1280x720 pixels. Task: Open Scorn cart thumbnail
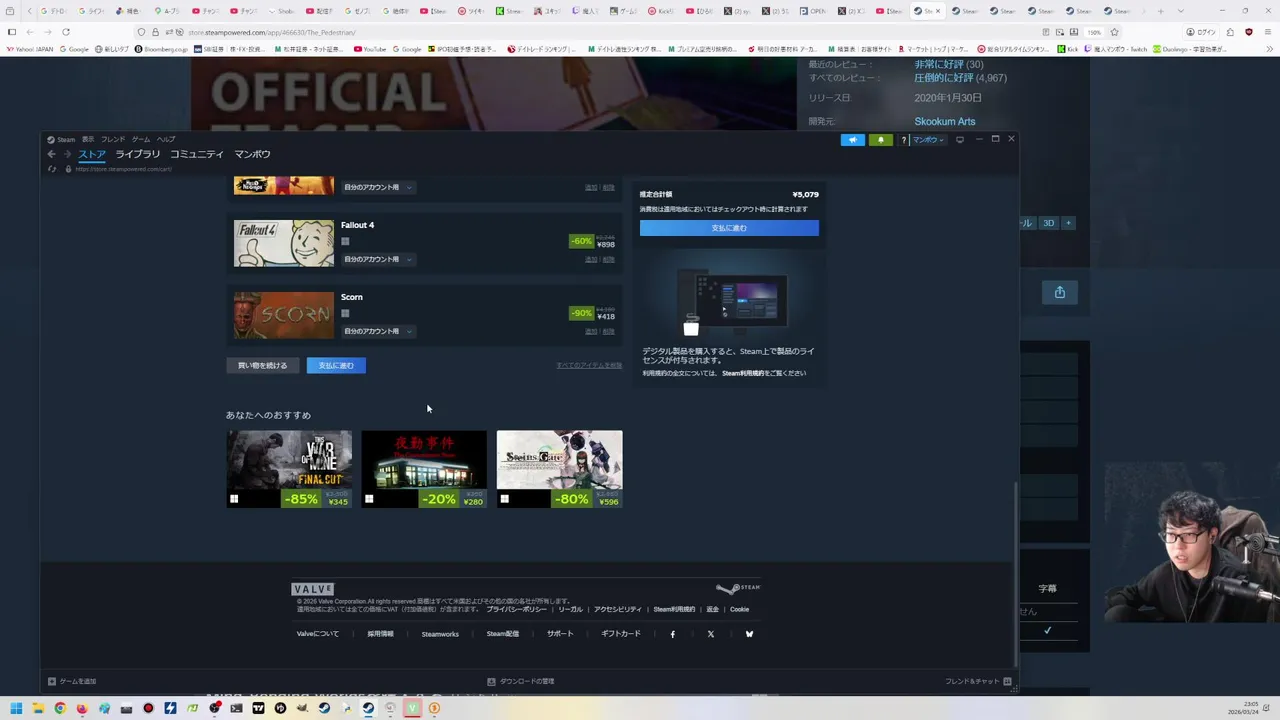[284, 316]
